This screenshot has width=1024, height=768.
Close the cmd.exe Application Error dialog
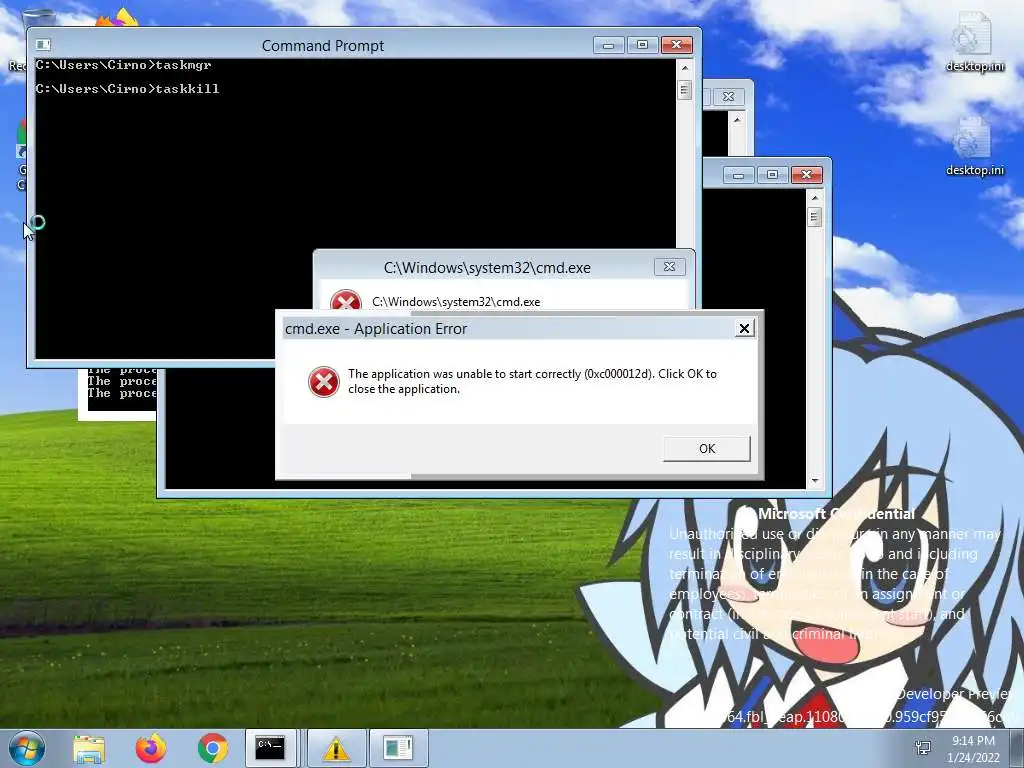(744, 328)
